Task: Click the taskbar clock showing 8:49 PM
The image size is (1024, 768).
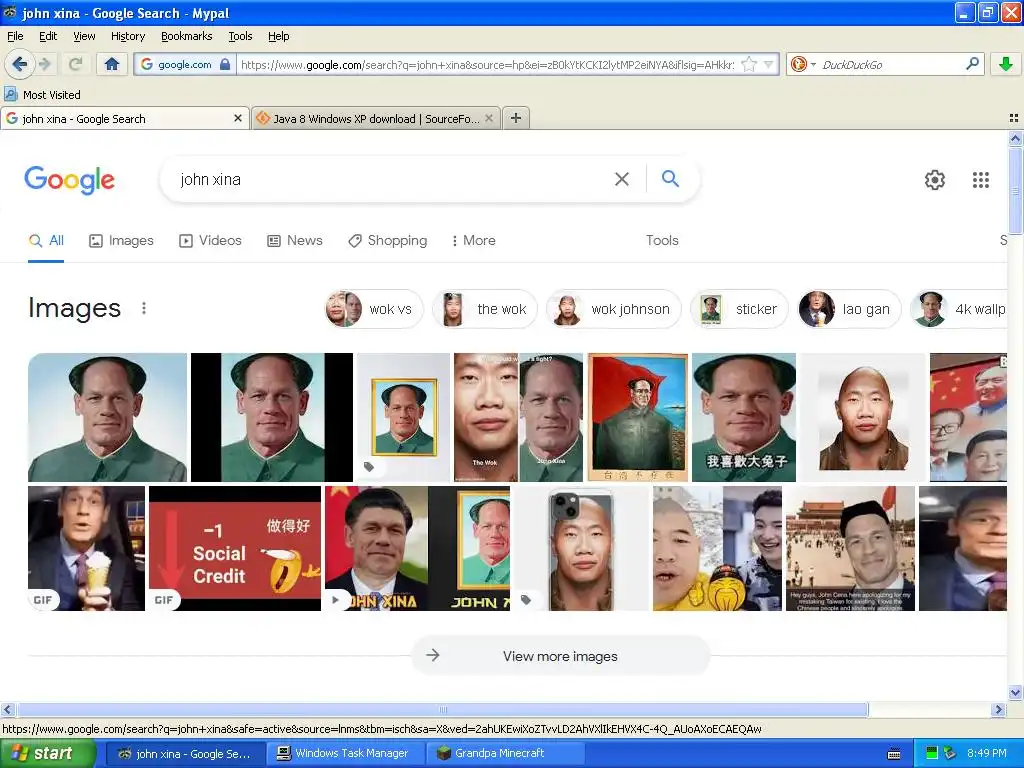Action: coord(986,753)
